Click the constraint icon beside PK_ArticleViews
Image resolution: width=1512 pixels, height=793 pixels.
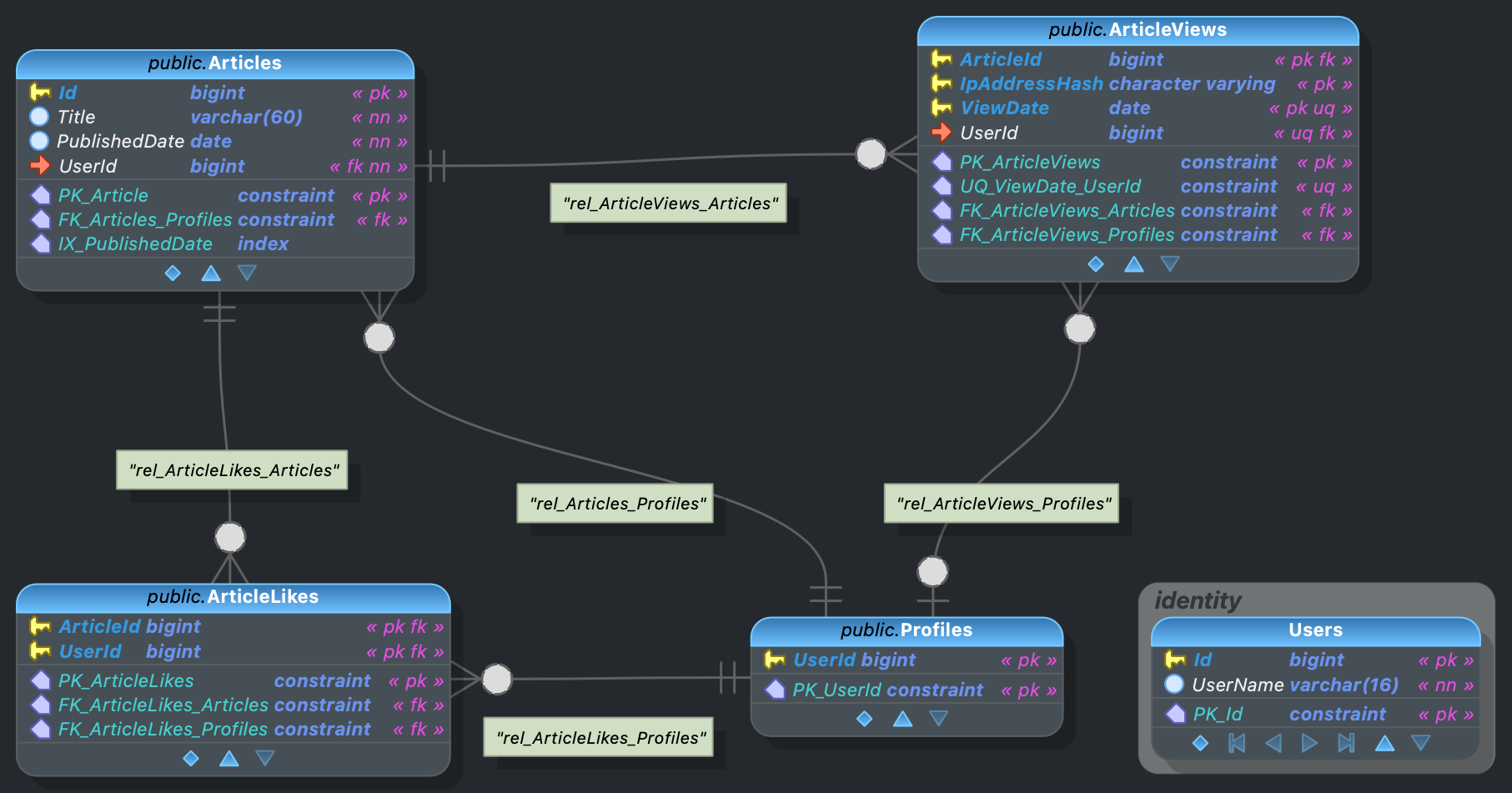pyautogui.click(x=942, y=162)
